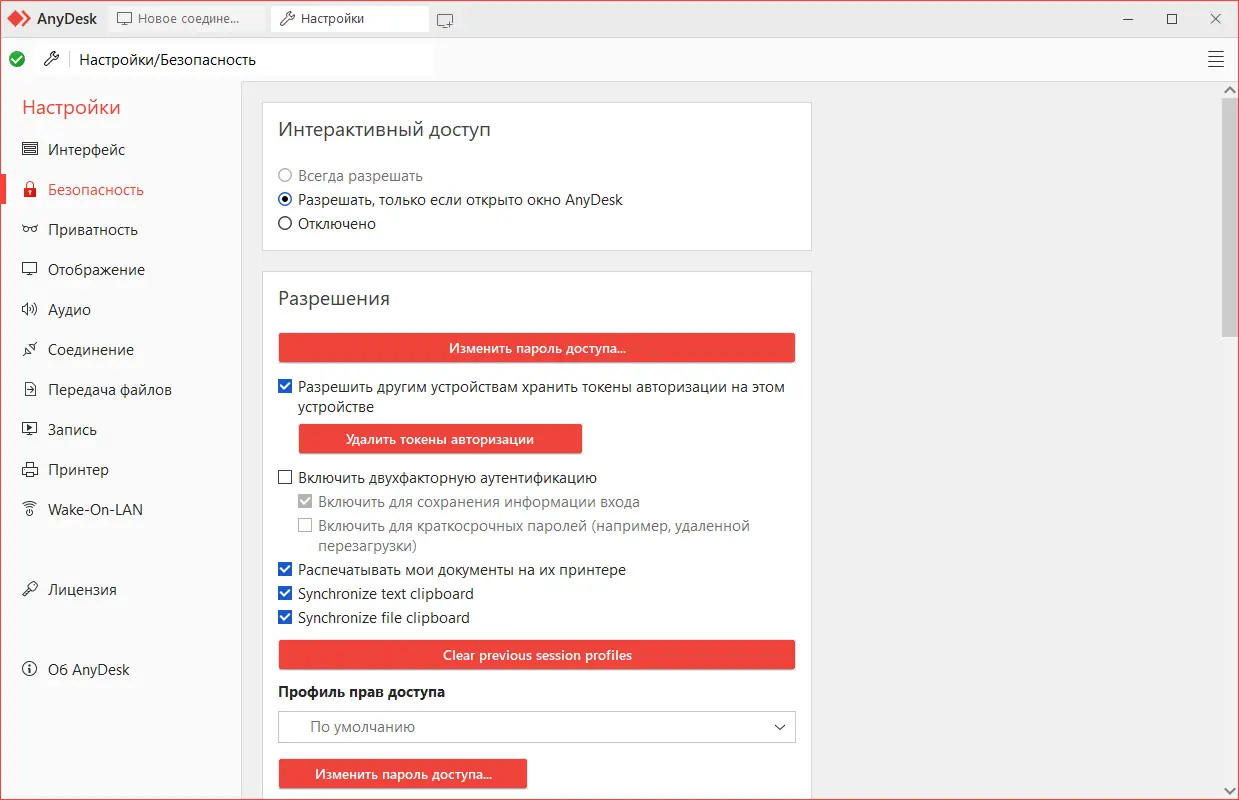Click the wide Изменить пароль доступа button under Разрешения

pos(537,348)
